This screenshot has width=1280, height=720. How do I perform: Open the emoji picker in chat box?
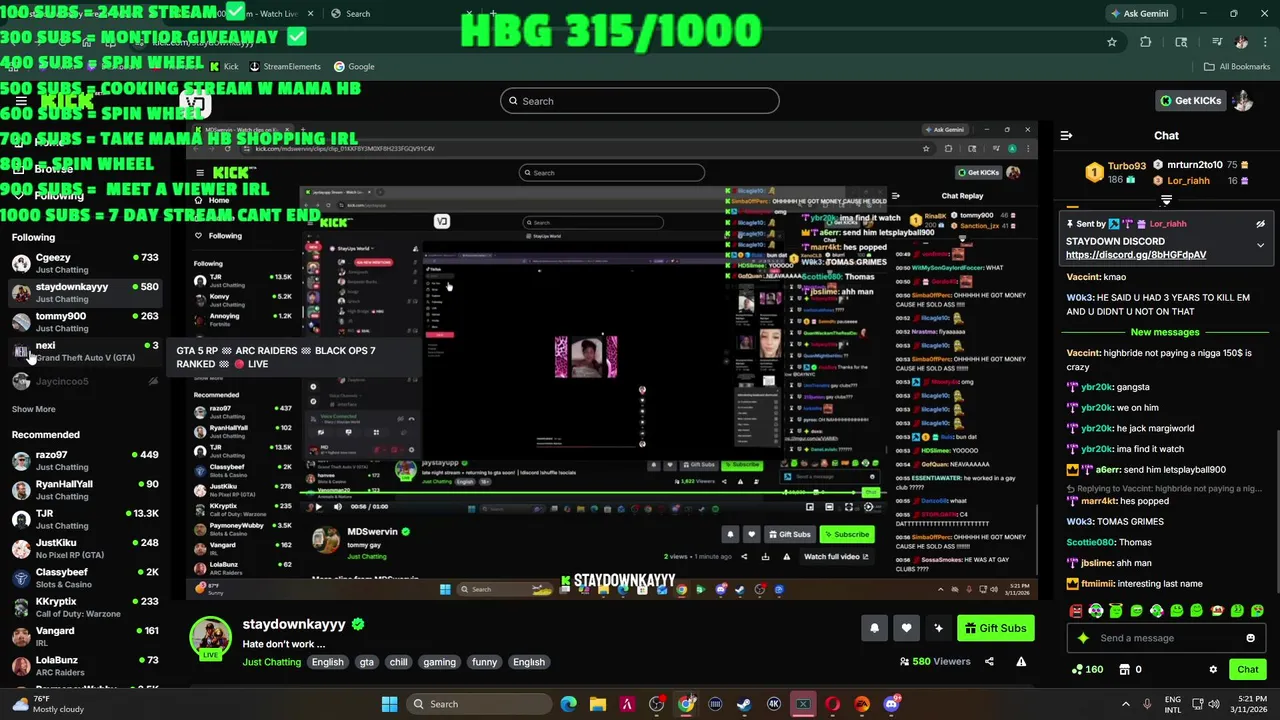[1250, 638]
